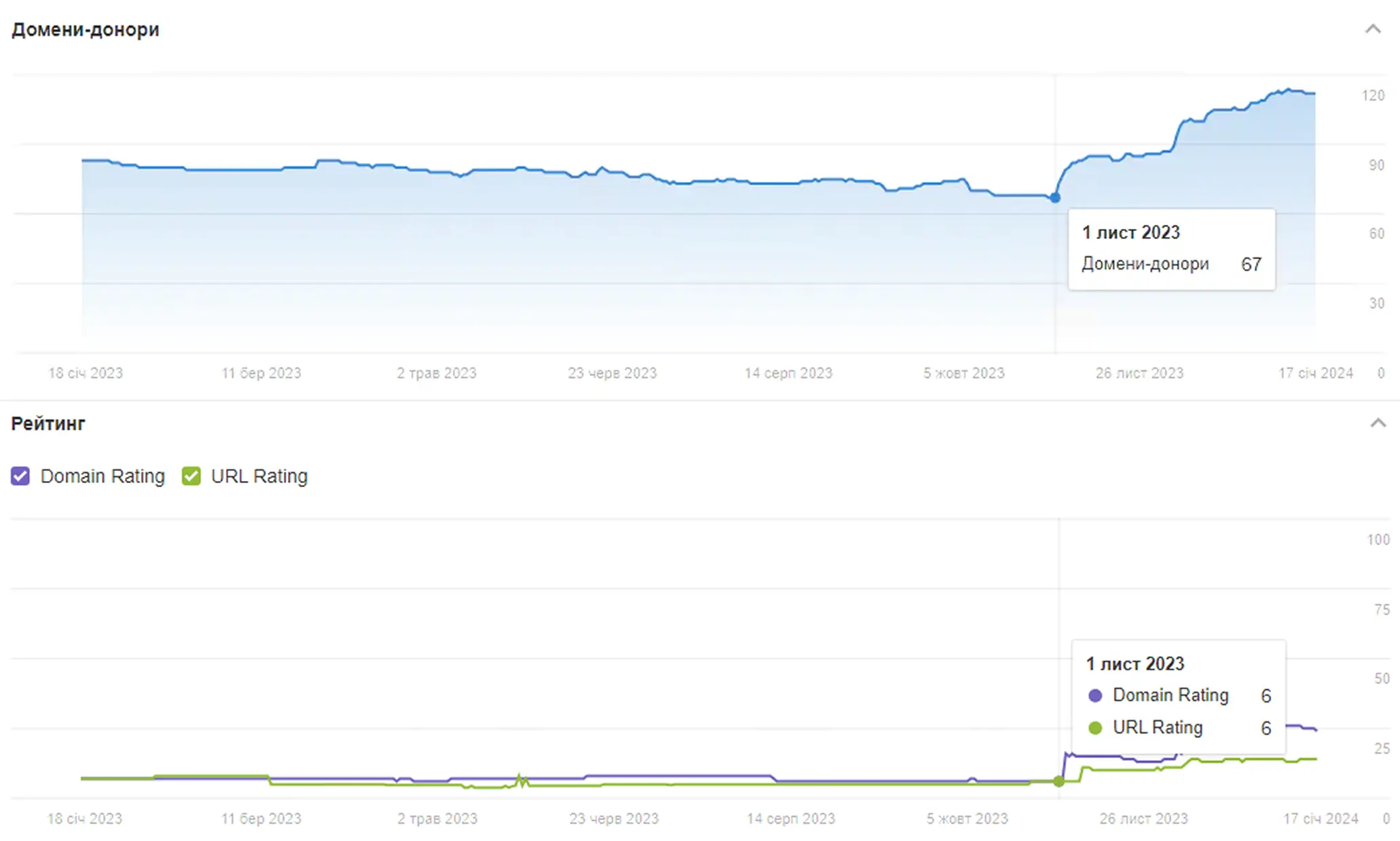1400x841 pixels.
Task: Collapse the Рейтинг section chevron
Action: pos(1378,423)
